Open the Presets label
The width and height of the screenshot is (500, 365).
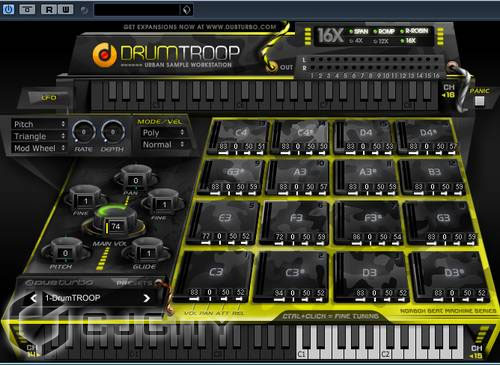click(x=134, y=283)
